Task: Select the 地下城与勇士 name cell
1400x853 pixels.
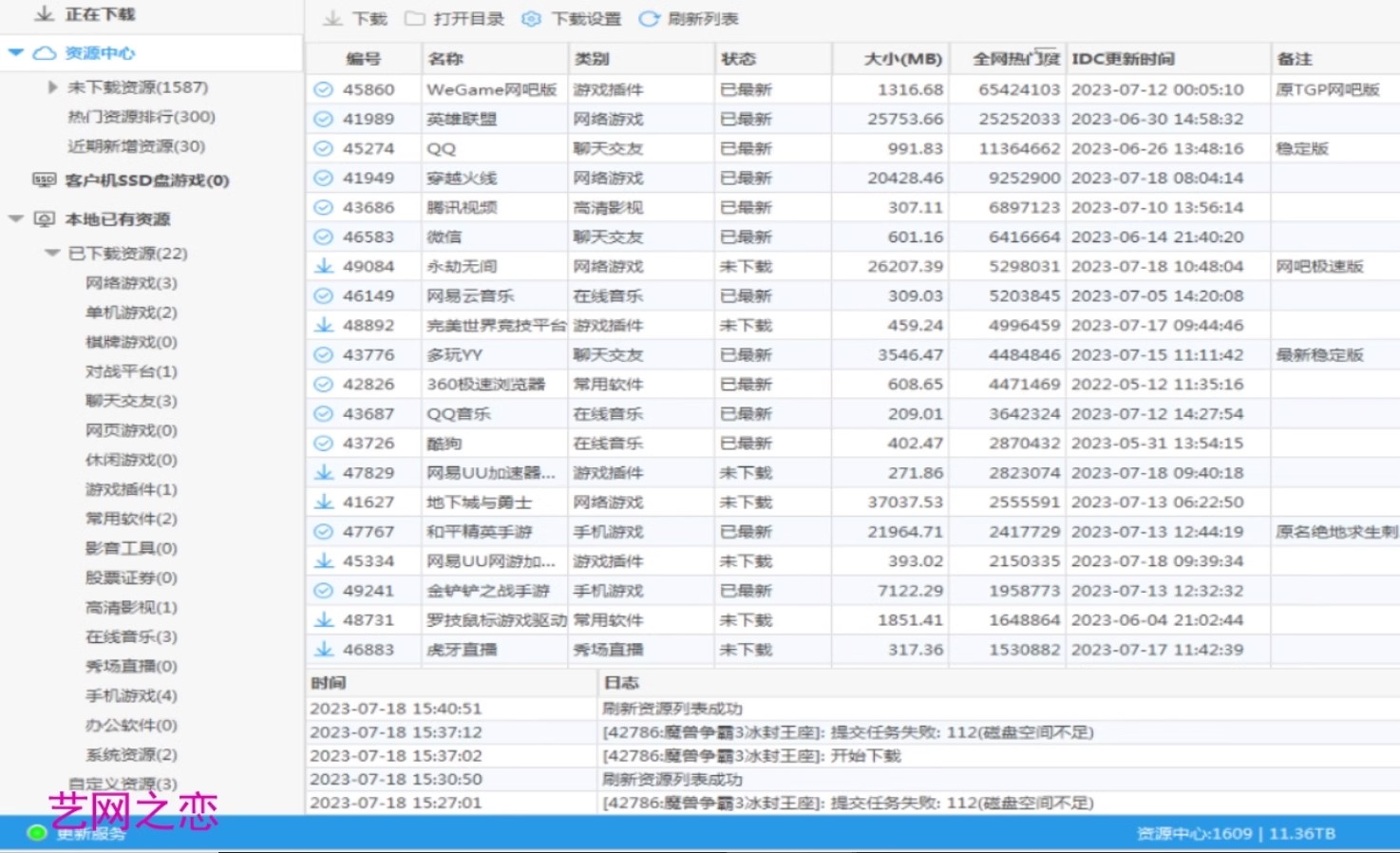Action: click(x=495, y=502)
